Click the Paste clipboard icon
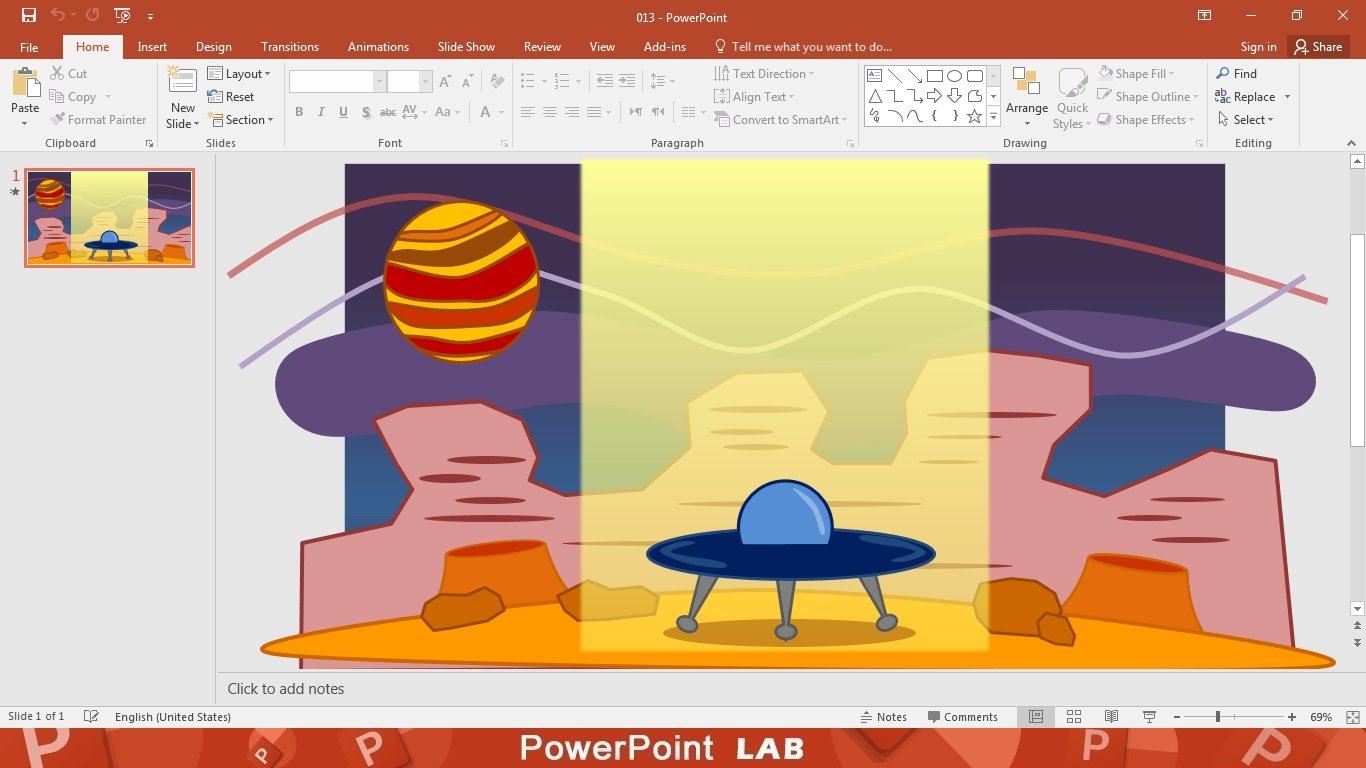This screenshot has width=1366, height=768. pos(25,84)
